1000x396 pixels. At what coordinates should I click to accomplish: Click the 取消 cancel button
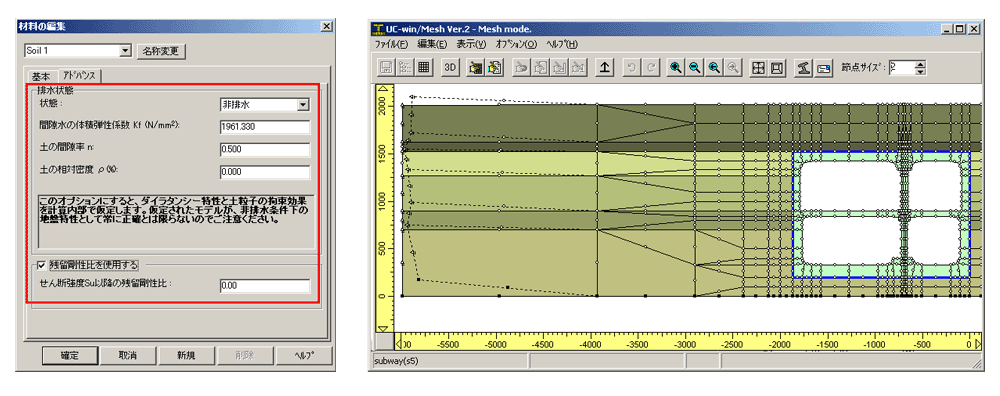(x=128, y=356)
